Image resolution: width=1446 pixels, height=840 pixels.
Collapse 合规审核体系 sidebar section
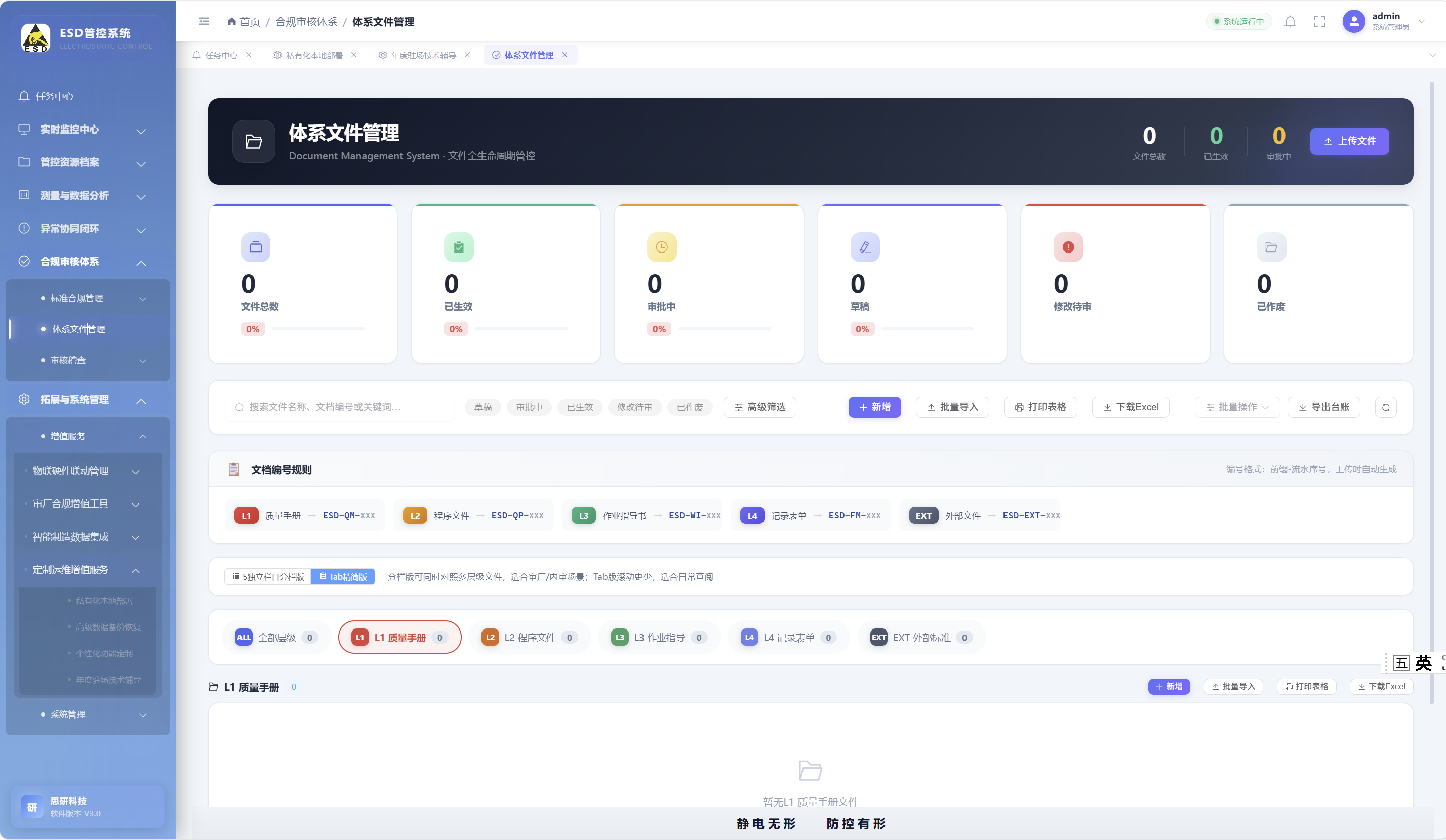pos(83,262)
